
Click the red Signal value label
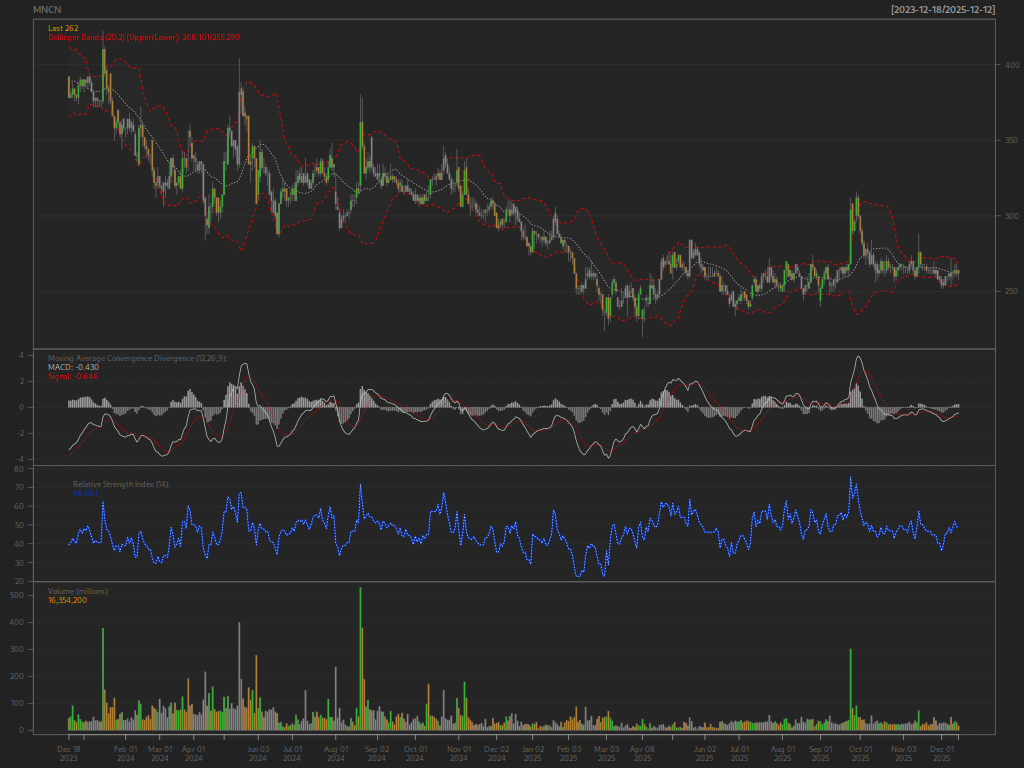point(73,376)
